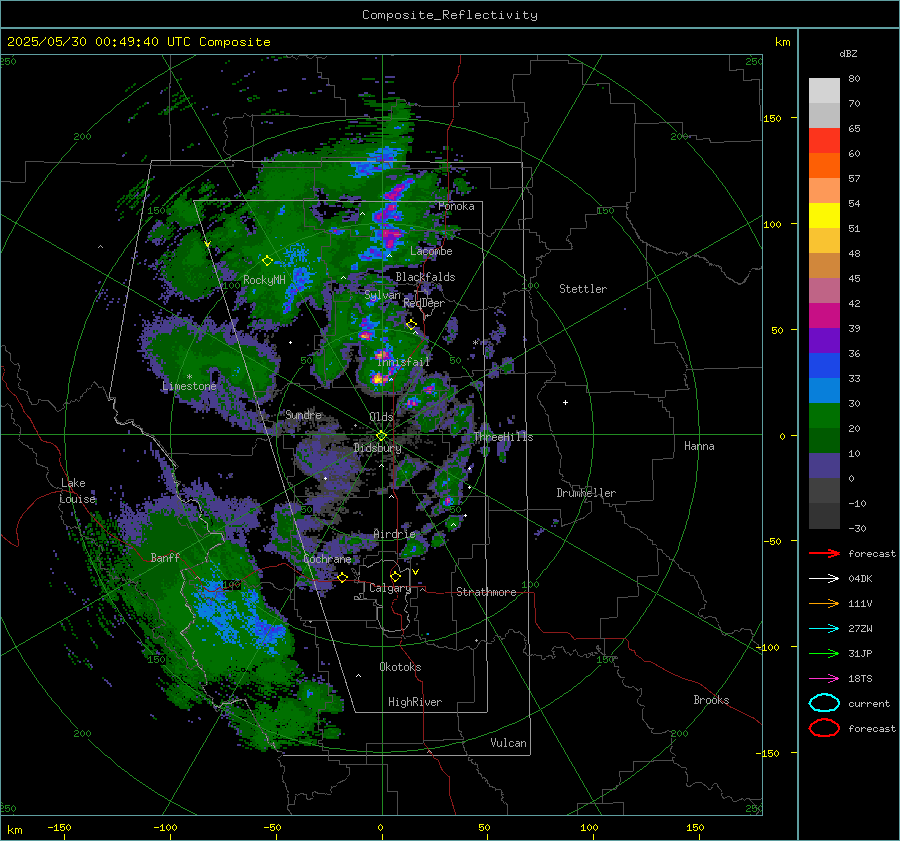
Task: Click the 'Lacombe' city label
Action: coord(431,251)
